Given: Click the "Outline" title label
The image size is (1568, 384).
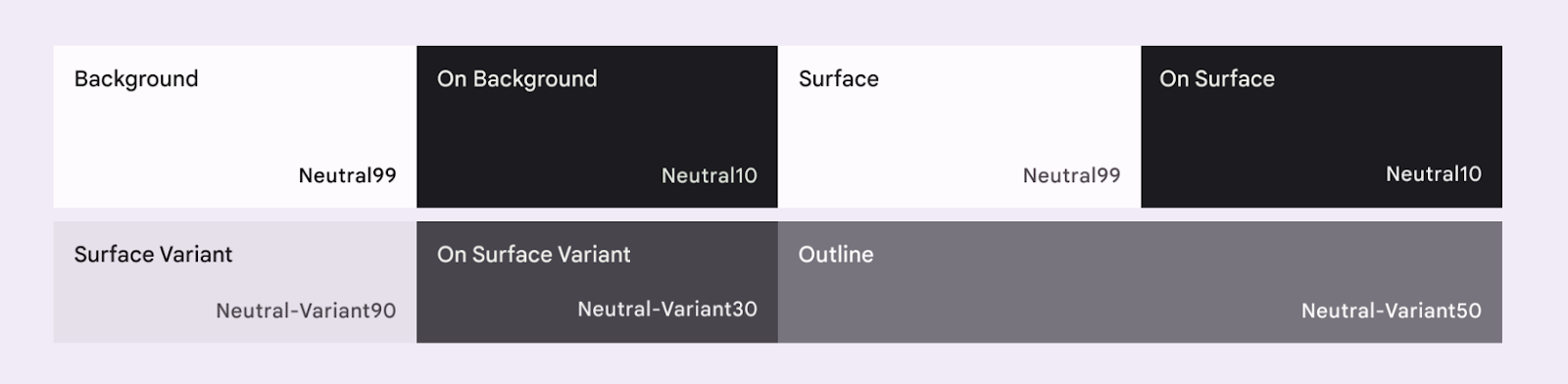Looking at the screenshot, I should tap(836, 255).
